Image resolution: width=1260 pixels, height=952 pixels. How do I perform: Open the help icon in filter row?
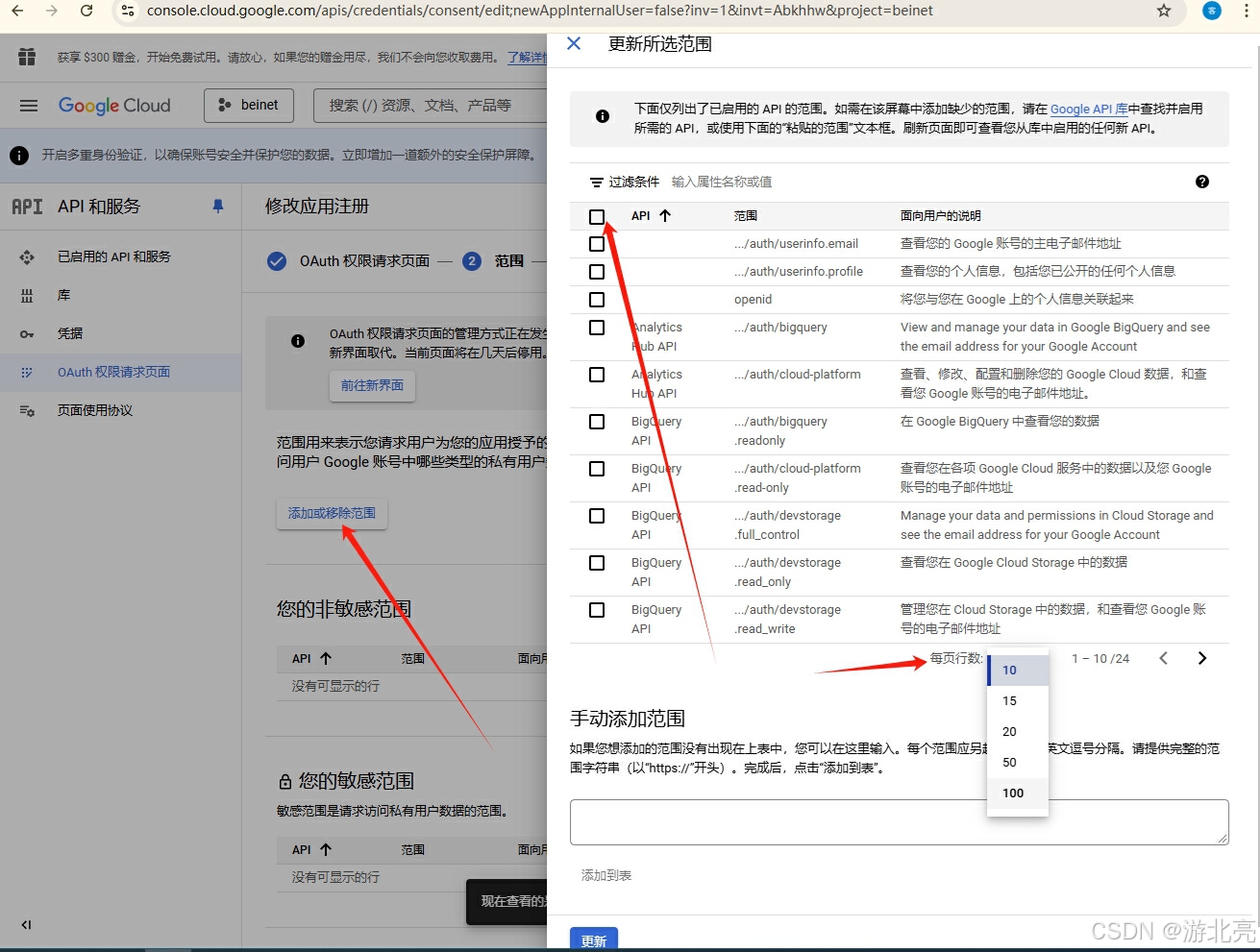1202,182
